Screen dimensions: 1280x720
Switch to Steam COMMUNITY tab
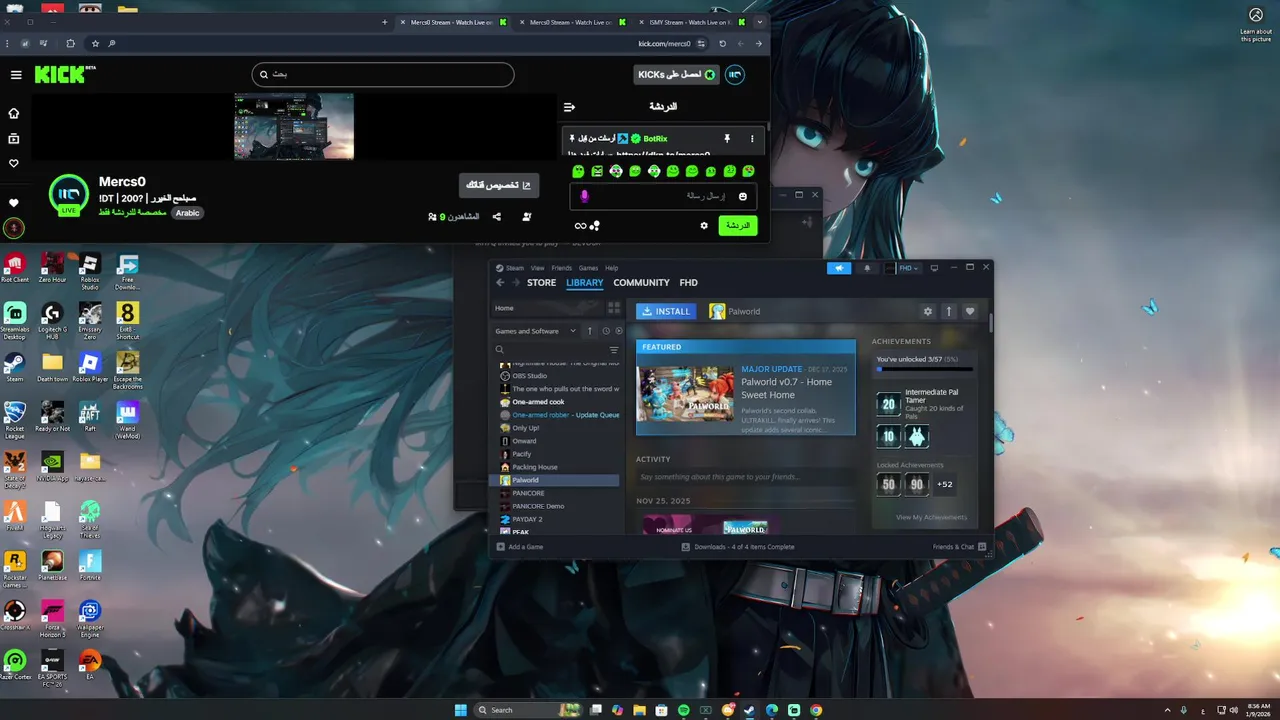[641, 283]
